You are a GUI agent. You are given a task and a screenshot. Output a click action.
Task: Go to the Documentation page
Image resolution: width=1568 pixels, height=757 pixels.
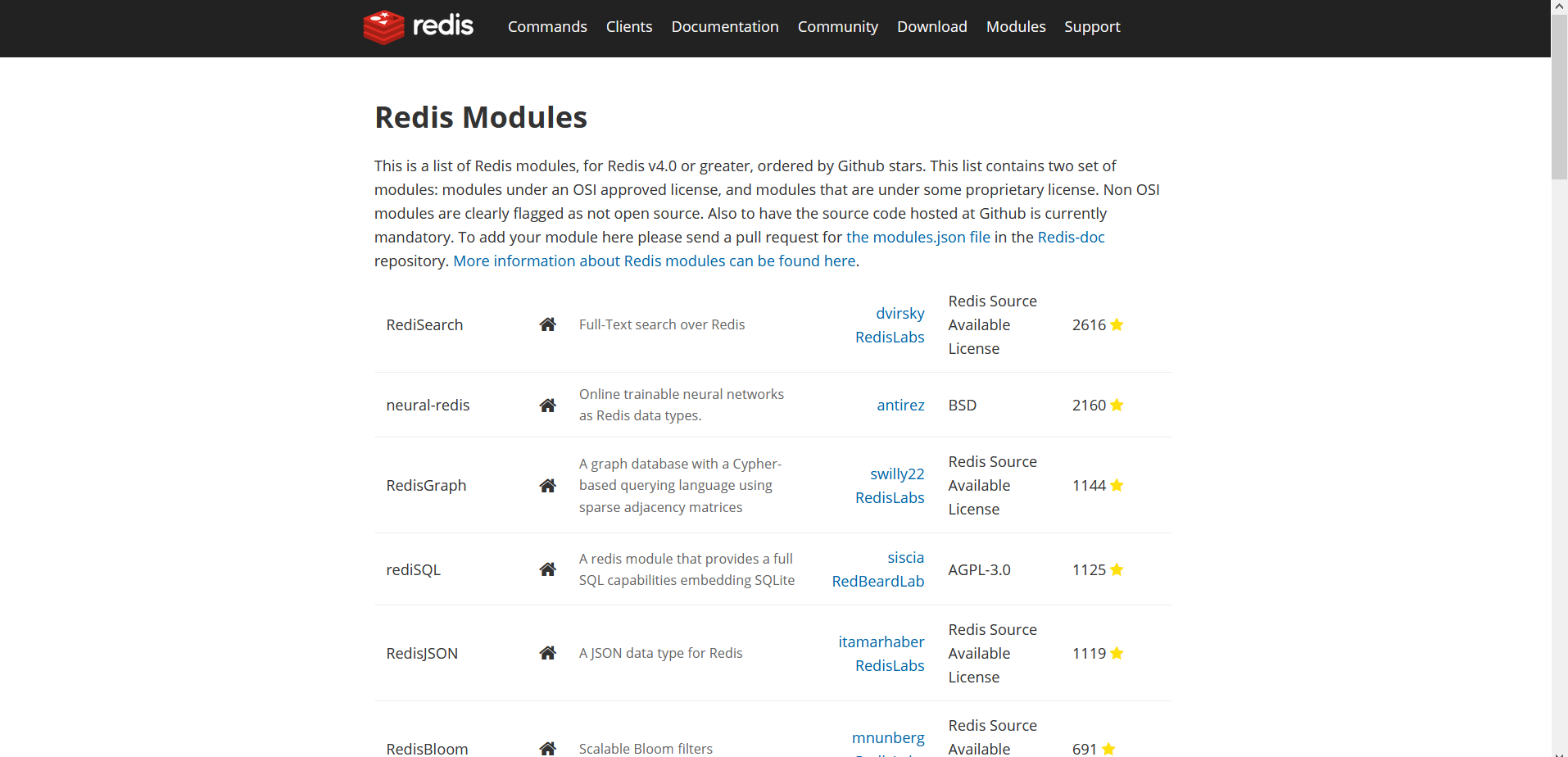point(725,27)
